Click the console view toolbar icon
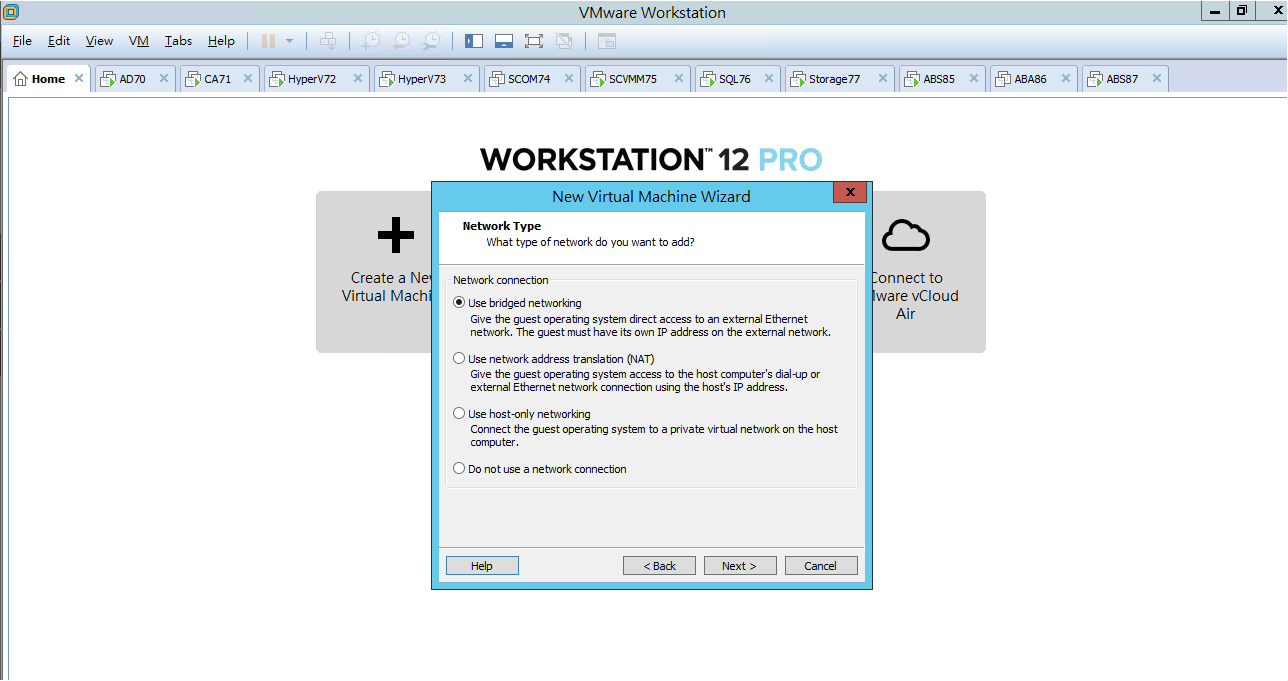This screenshot has height=681, width=1288. pos(607,41)
